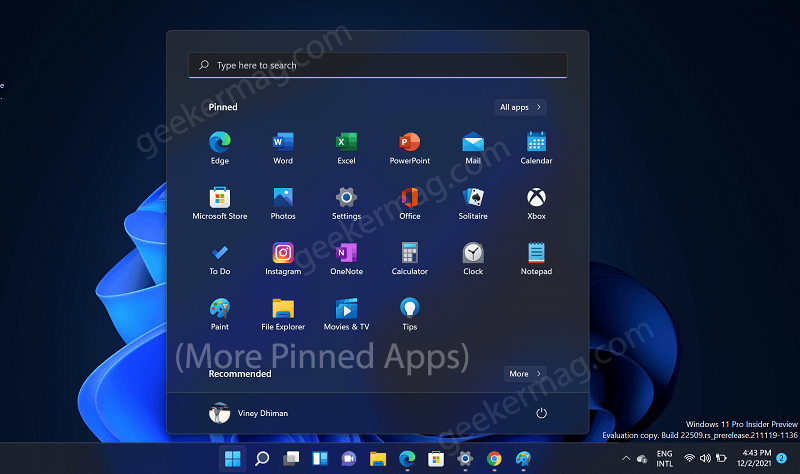Open the Clock app
The image size is (800, 474).
473,259
